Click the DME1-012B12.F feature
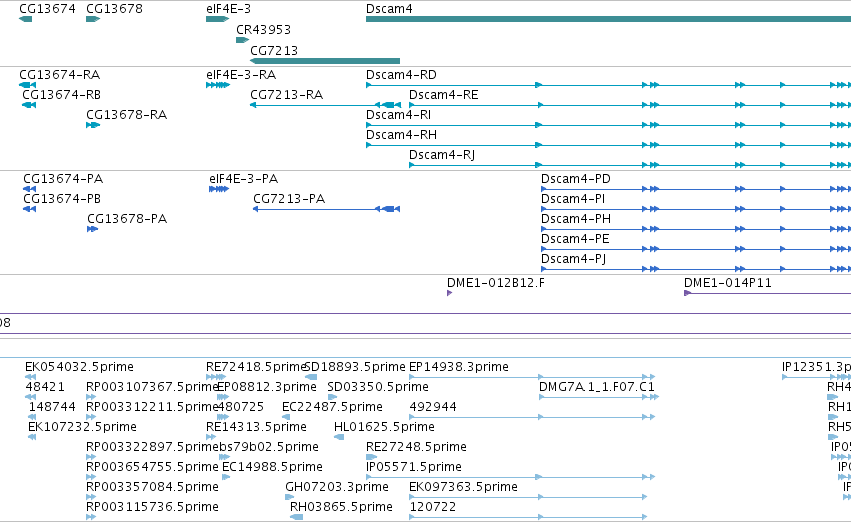This screenshot has width=851, height=522. pos(449,294)
